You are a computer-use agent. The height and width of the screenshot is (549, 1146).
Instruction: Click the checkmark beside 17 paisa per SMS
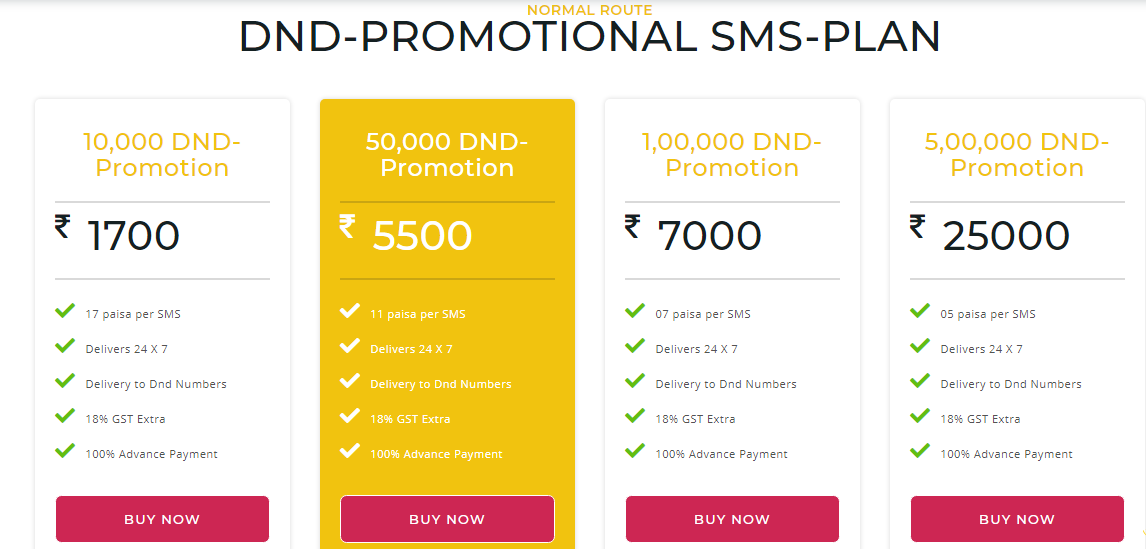click(65, 311)
